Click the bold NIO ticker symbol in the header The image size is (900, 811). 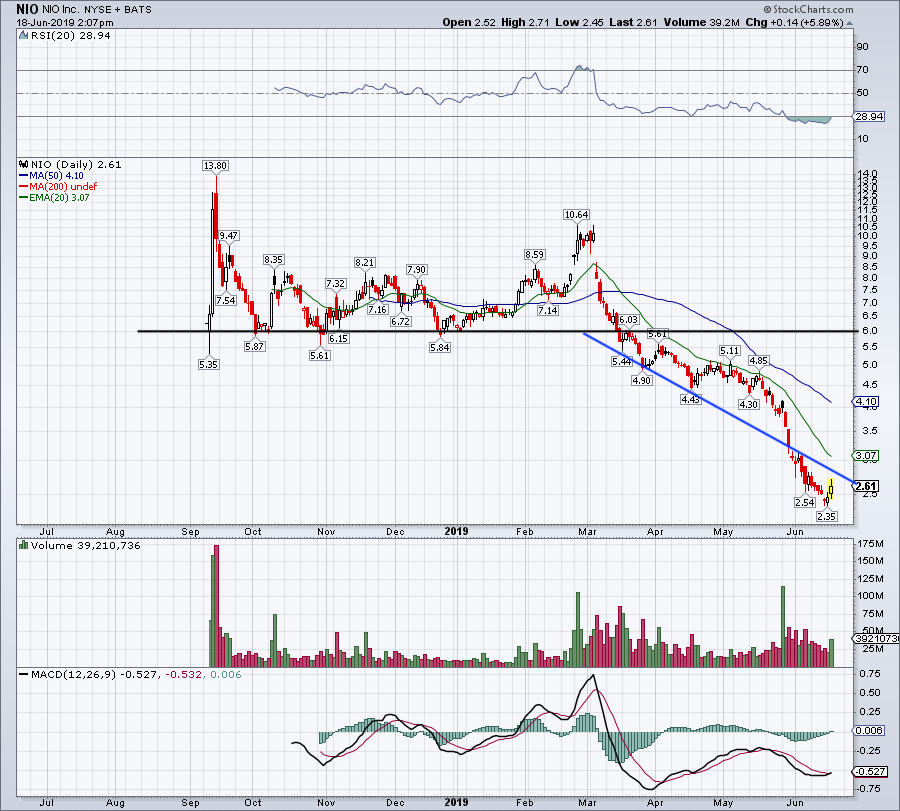click(x=28, y=9)
